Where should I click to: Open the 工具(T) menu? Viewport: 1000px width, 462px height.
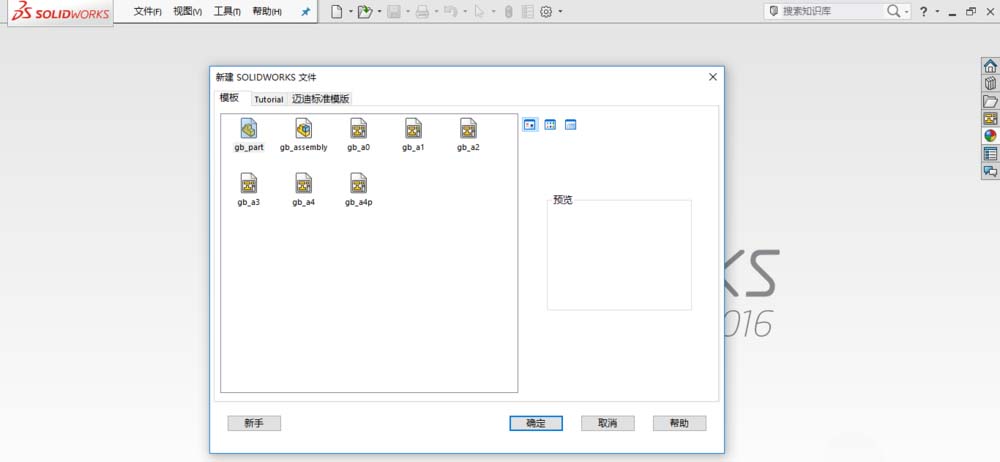[227, 11]
